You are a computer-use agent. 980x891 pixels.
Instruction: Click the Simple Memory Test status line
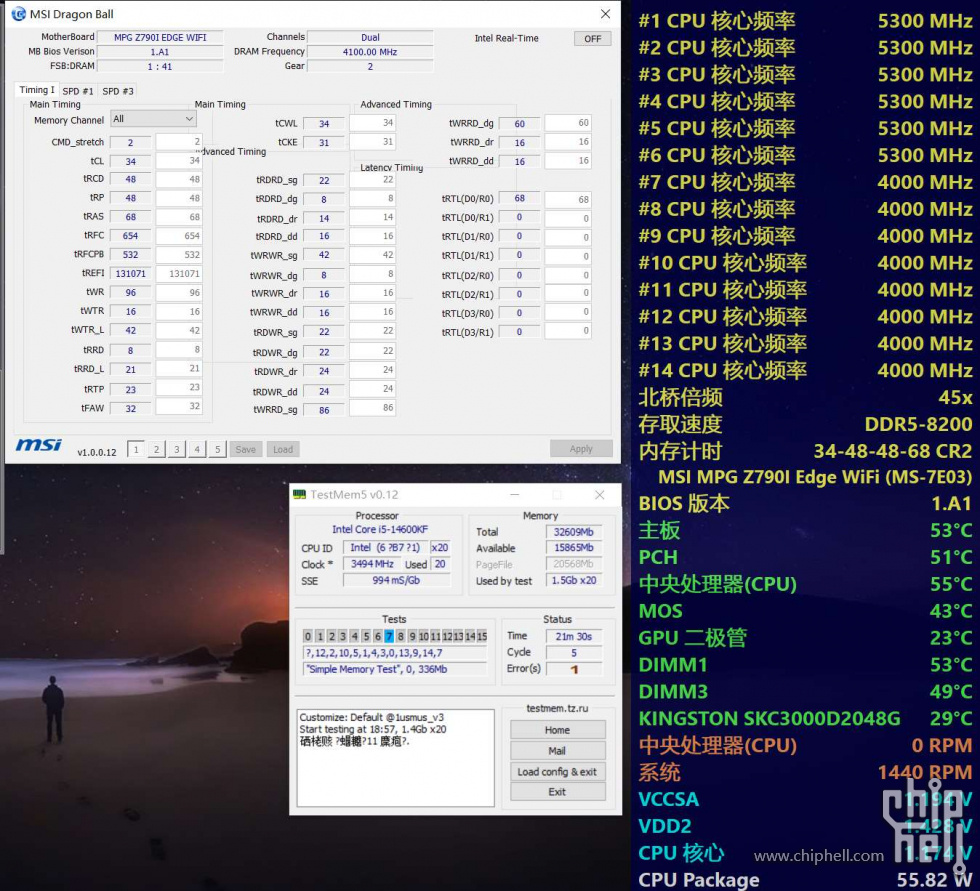click(395, 669)
